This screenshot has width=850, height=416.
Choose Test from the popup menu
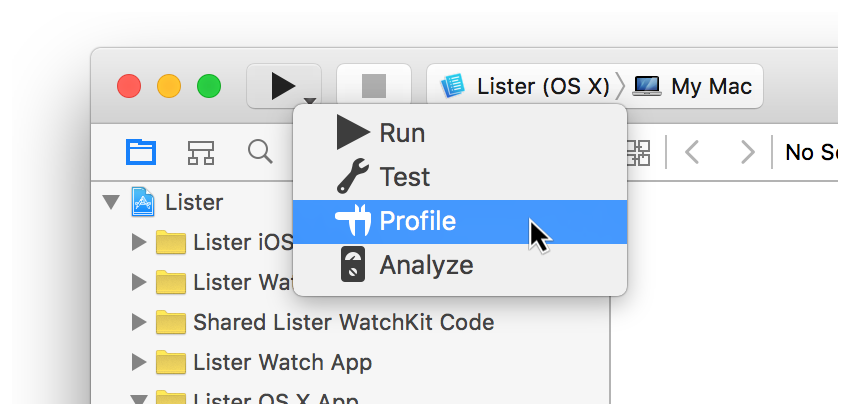coord(404,177)
